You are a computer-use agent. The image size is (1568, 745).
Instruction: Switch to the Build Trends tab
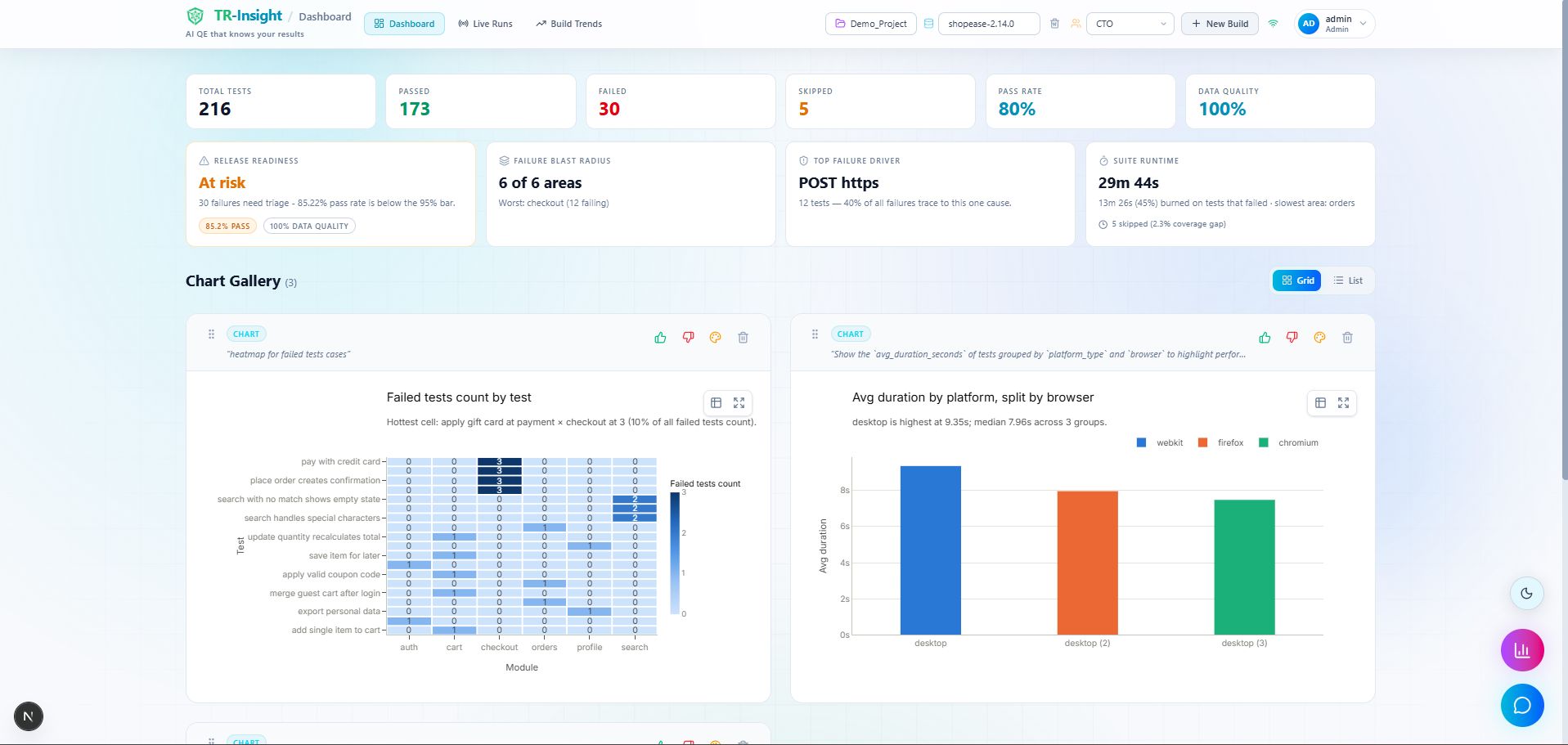point(568,24)
